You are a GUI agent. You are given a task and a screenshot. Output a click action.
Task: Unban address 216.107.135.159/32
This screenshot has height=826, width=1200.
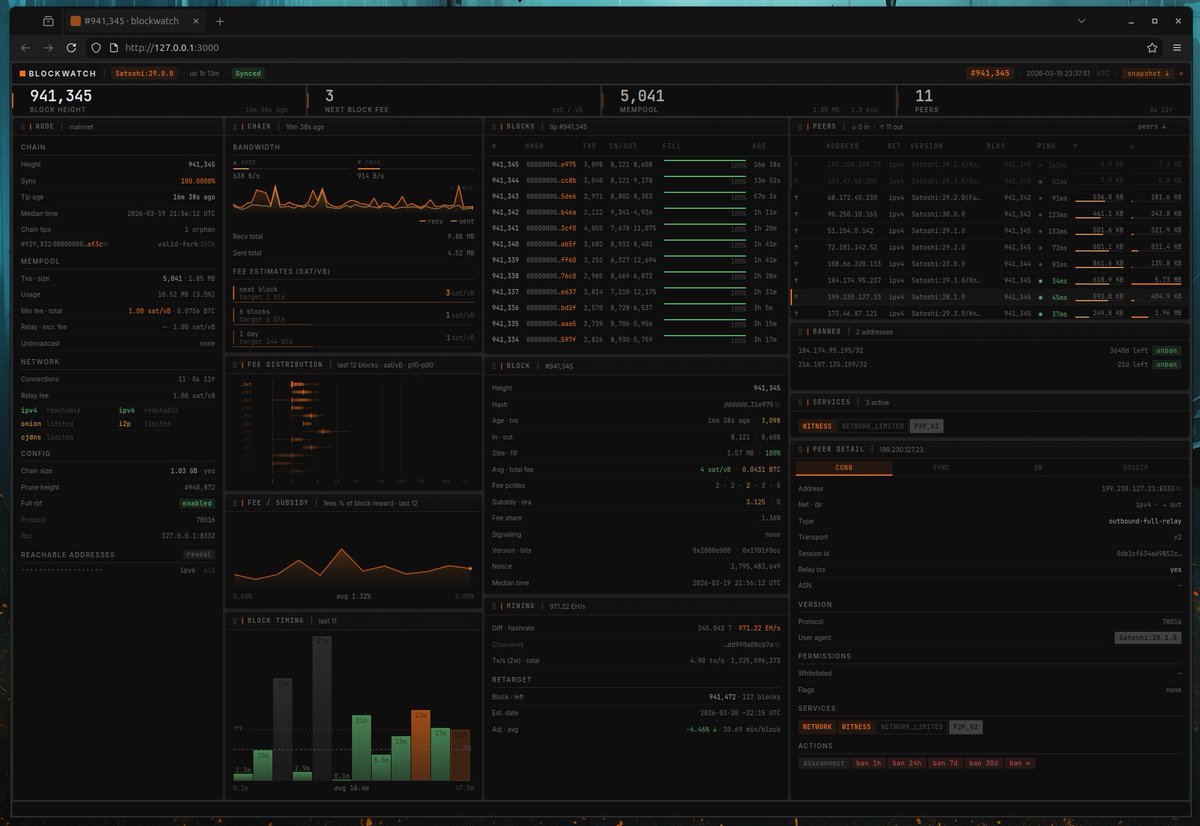(1165, 364)
